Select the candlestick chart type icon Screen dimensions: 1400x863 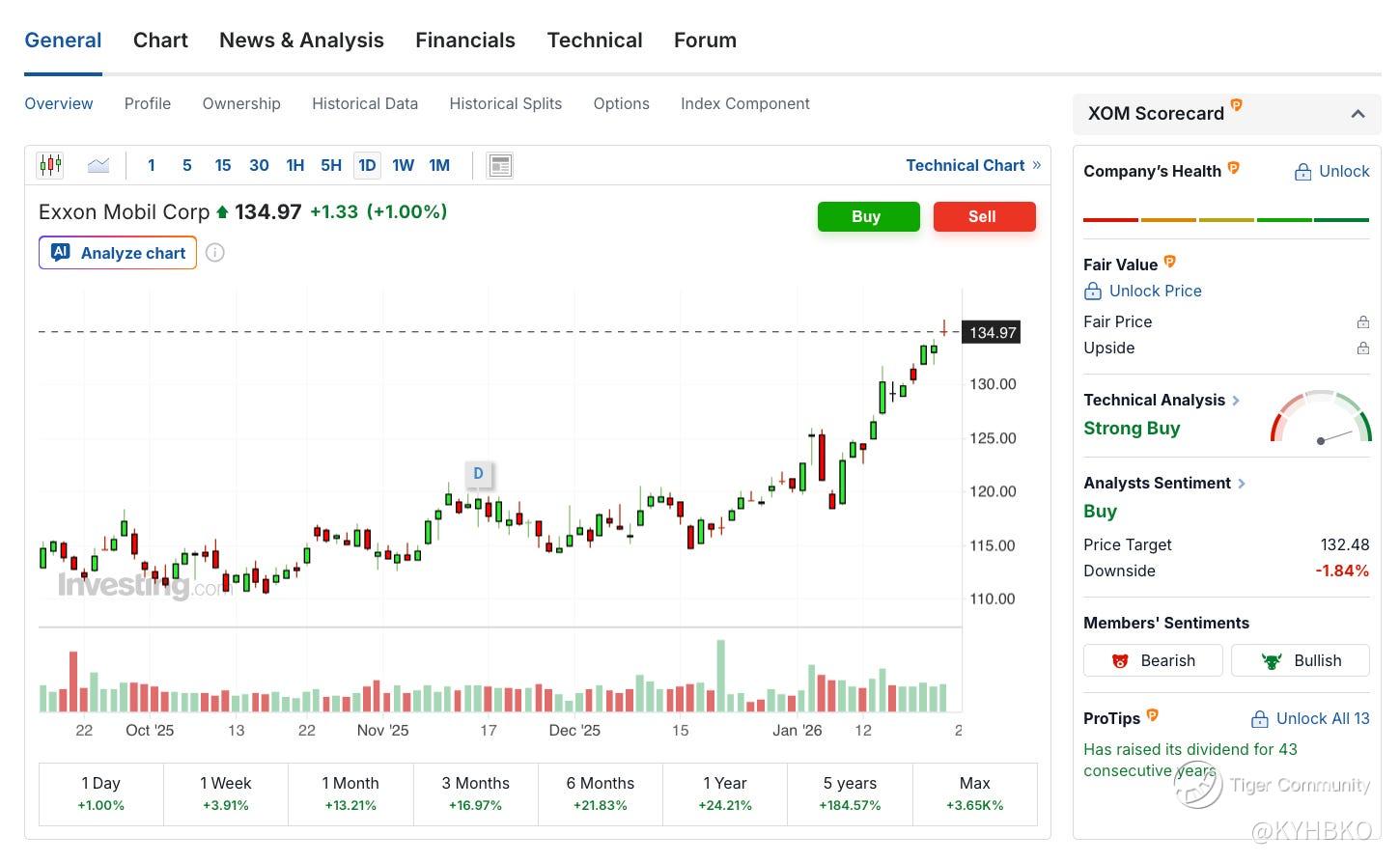(50, 165)
